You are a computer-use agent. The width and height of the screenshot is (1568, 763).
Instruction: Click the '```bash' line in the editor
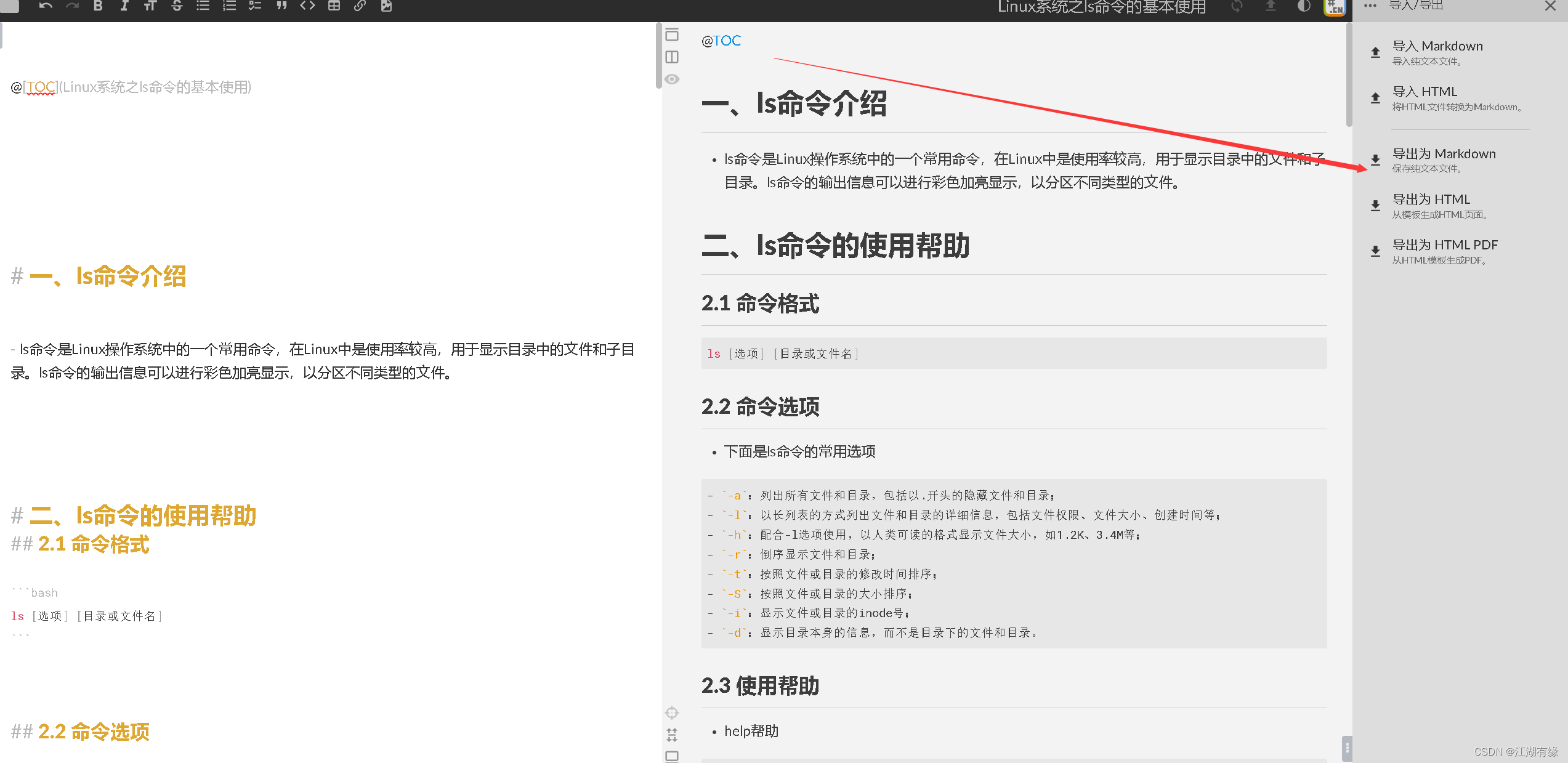coord(35,592)
